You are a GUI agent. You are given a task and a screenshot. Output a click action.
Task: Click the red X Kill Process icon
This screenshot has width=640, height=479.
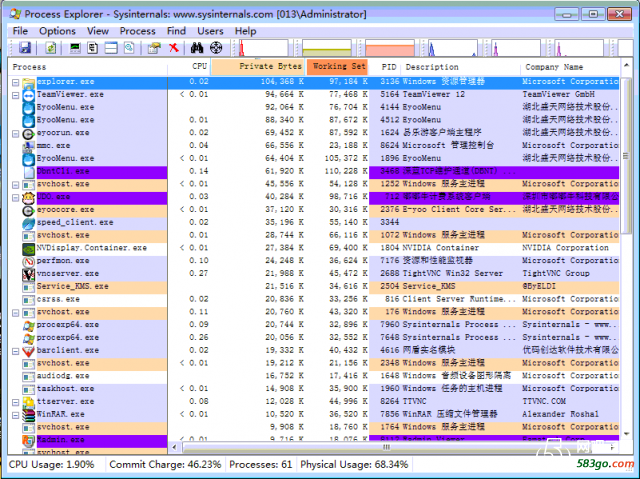point(174,48)
